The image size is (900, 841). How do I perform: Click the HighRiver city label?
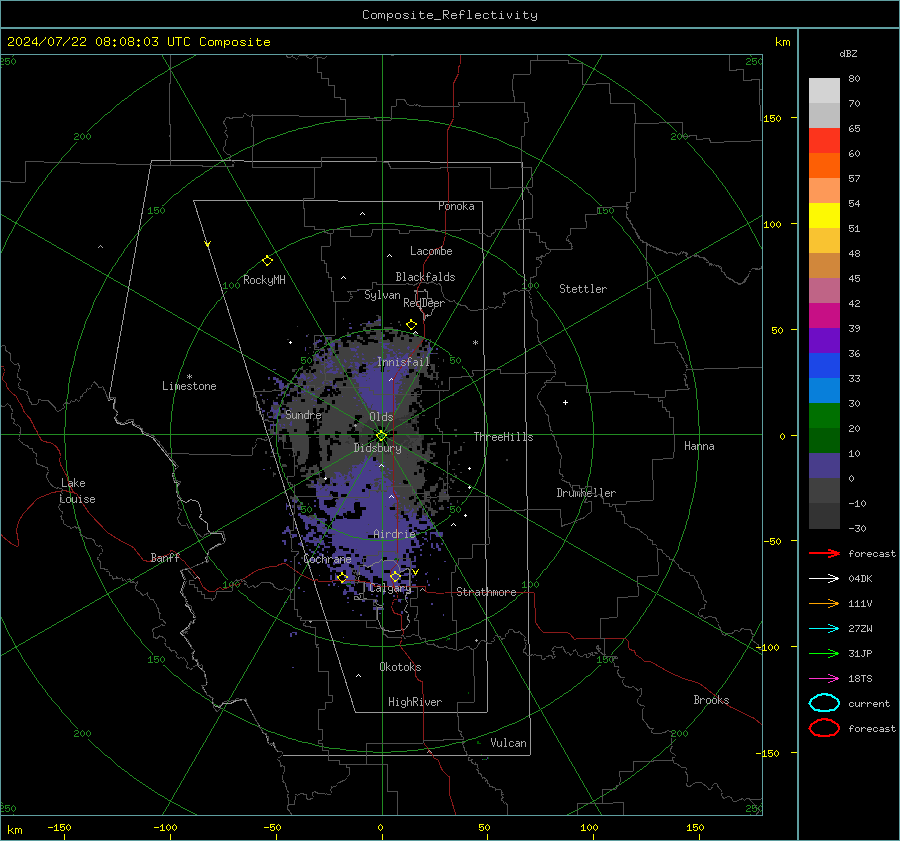click(x=415, y=702)
